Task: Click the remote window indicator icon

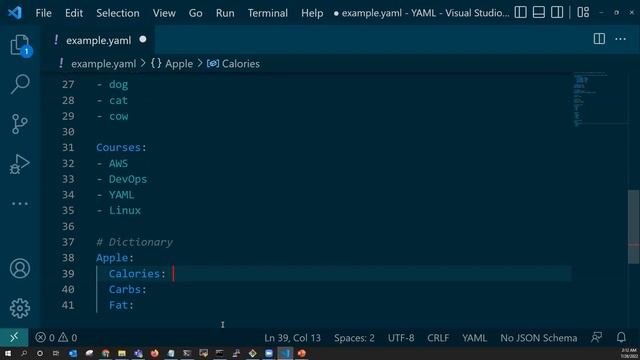Action: [14, 338]
